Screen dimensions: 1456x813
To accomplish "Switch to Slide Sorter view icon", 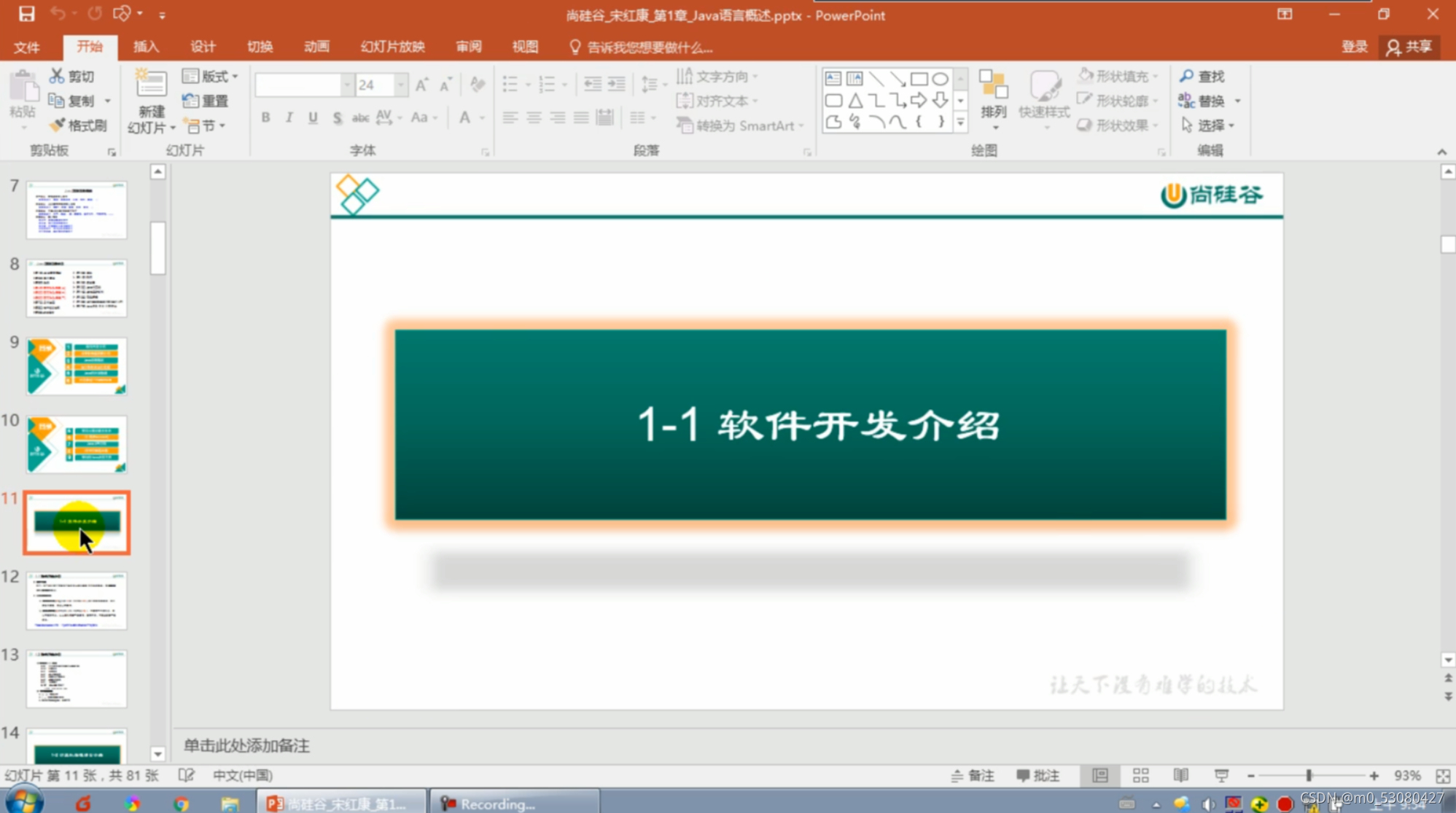I will (x=1140, y=775).
